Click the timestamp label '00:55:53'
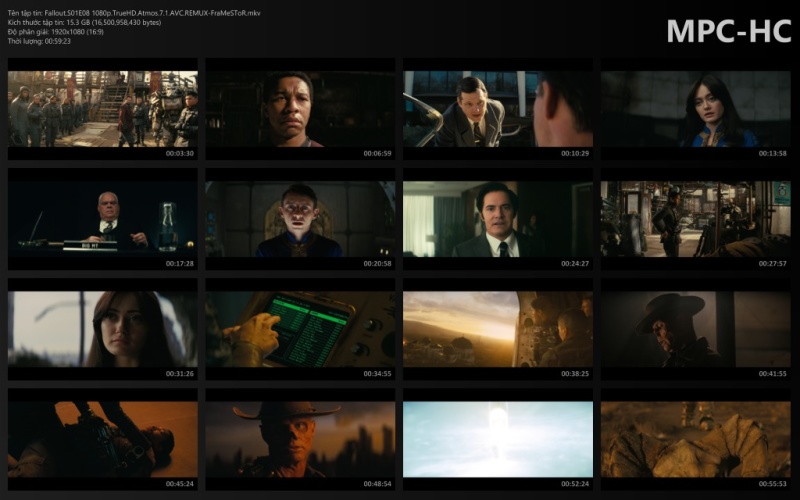Image resolution: width=800 pixels, height=500 pixels. (772, 484)
